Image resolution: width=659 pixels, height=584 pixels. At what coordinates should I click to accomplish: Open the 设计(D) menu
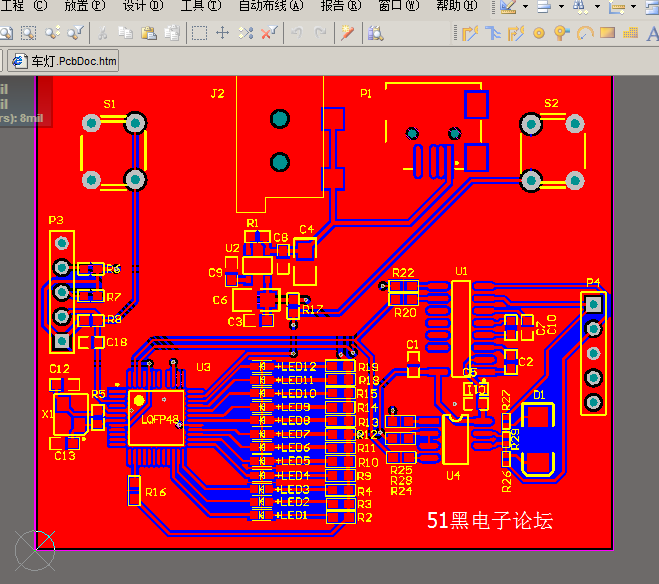143,6
